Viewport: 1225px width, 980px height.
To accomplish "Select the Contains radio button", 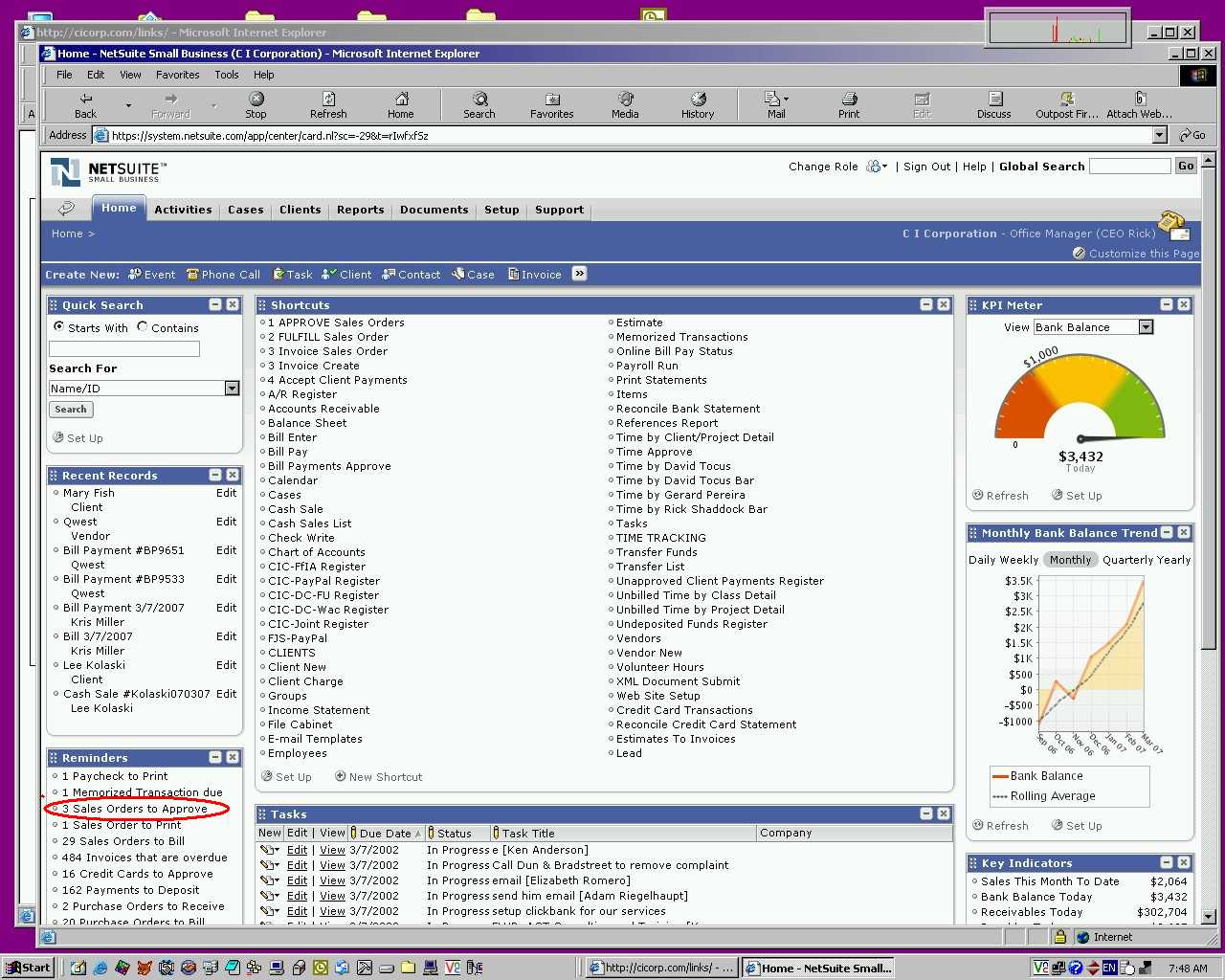I will pyautogui.click(x=143, y=327).
